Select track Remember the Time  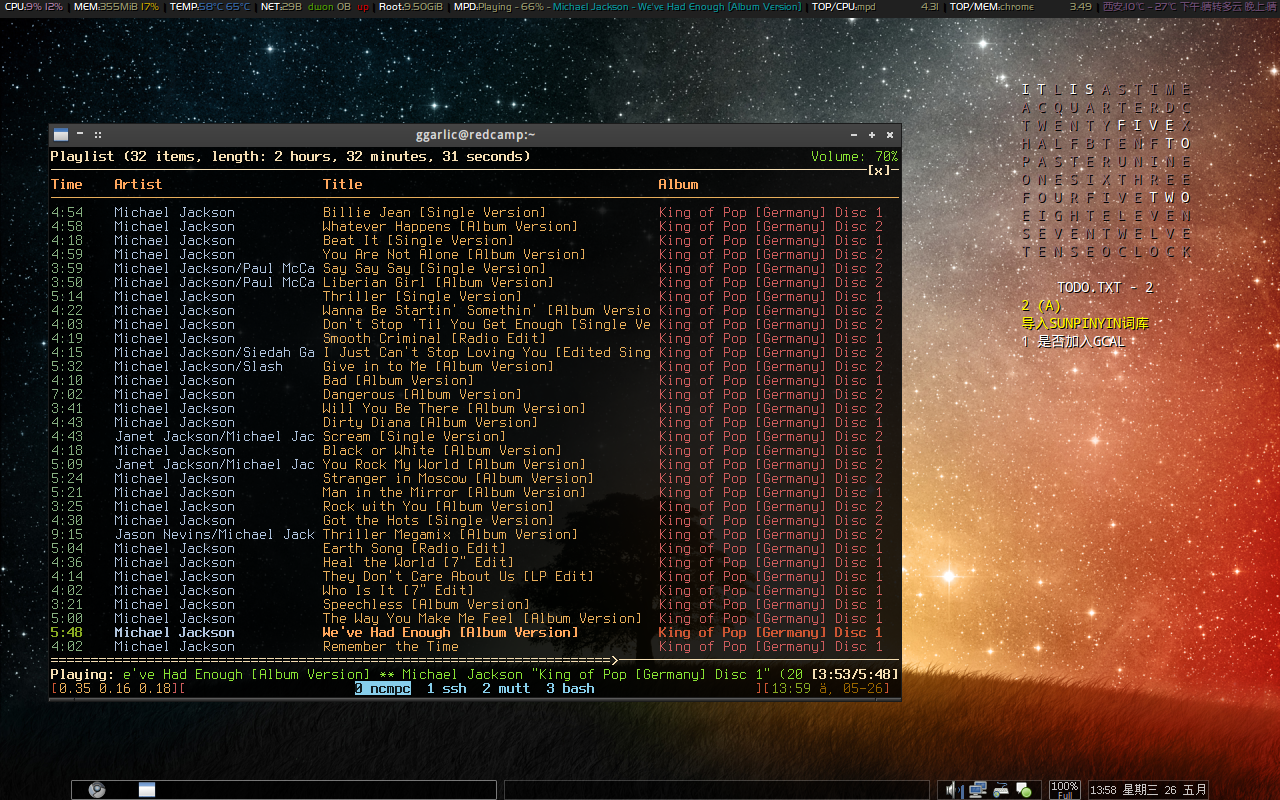coord(390,646)
